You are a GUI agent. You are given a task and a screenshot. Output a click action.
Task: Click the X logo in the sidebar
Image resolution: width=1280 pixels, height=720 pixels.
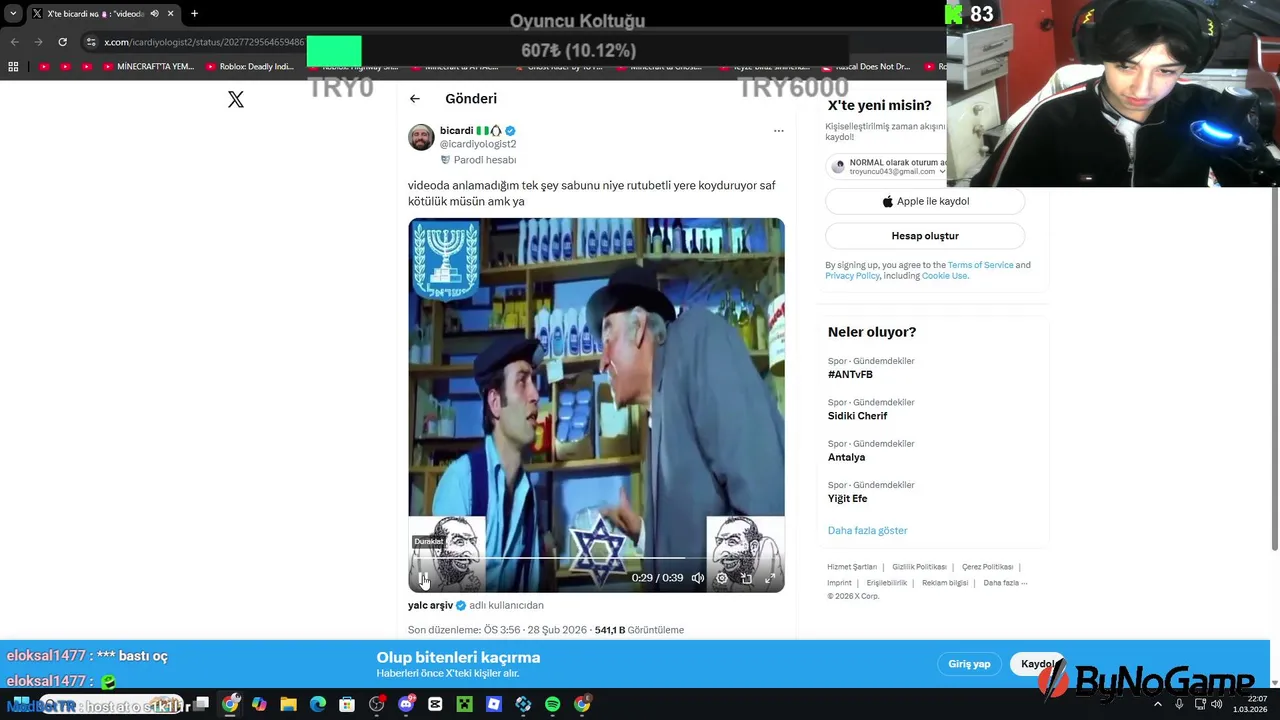coord(236,99)
